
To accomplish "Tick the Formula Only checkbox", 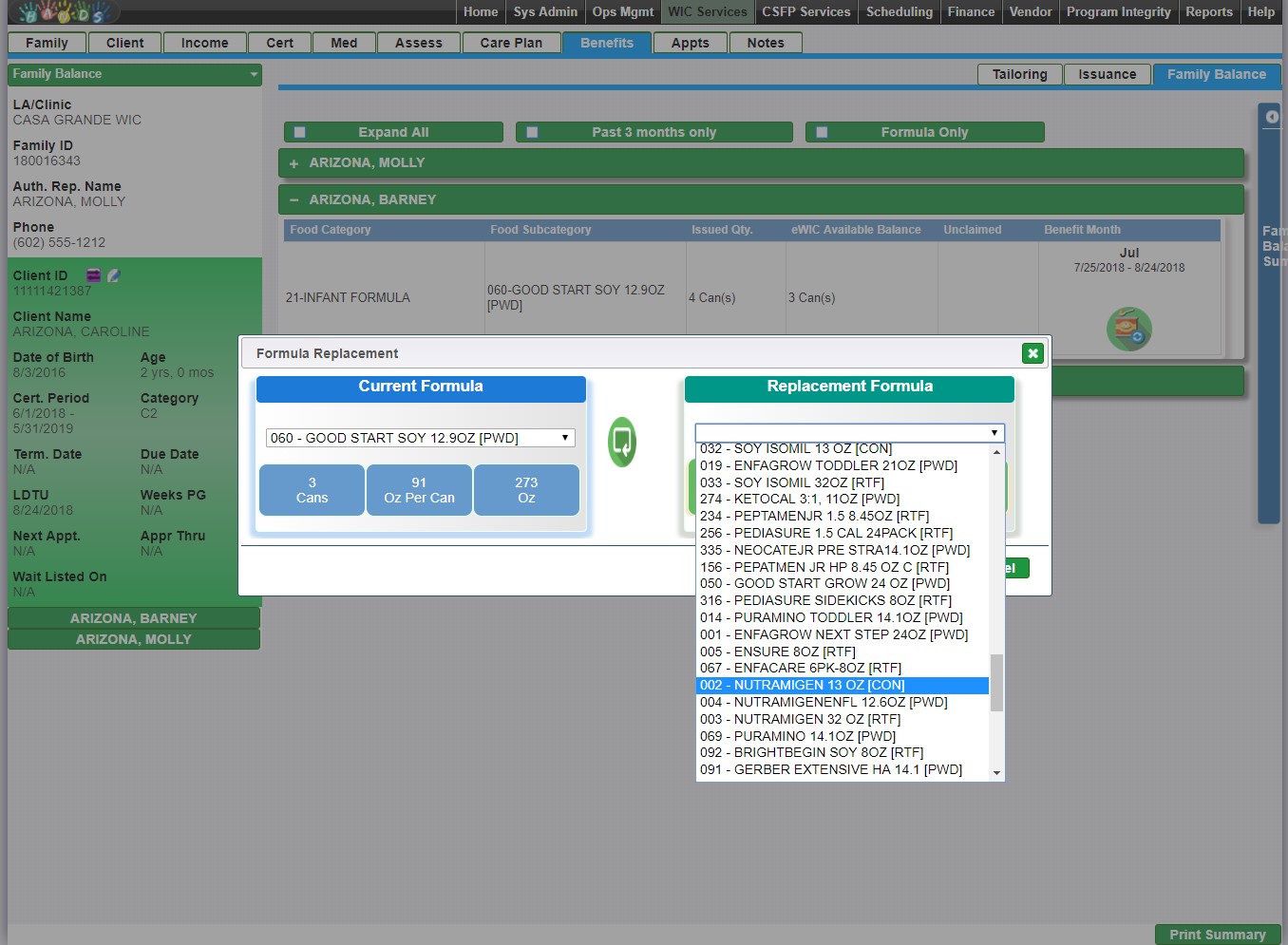I will coord(822,133).
